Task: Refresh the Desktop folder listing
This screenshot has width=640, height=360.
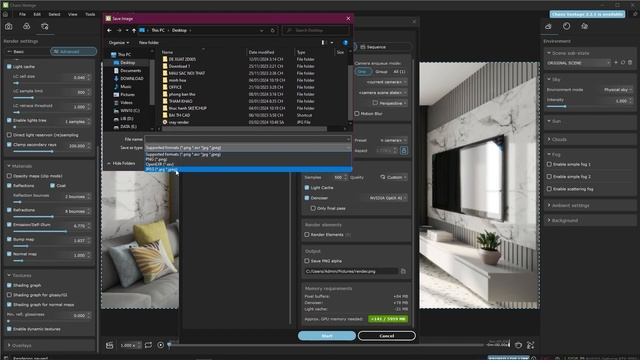Action: [x=273, y=30]
